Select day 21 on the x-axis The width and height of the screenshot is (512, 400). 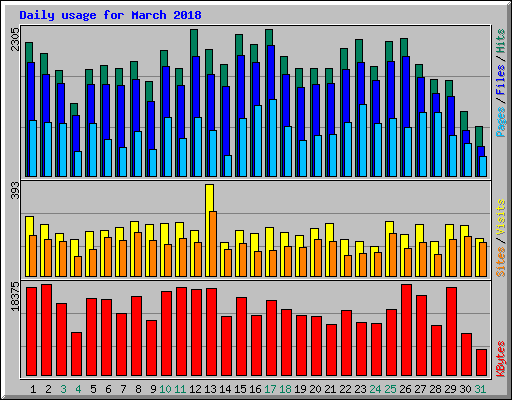(x=330, y=389)
